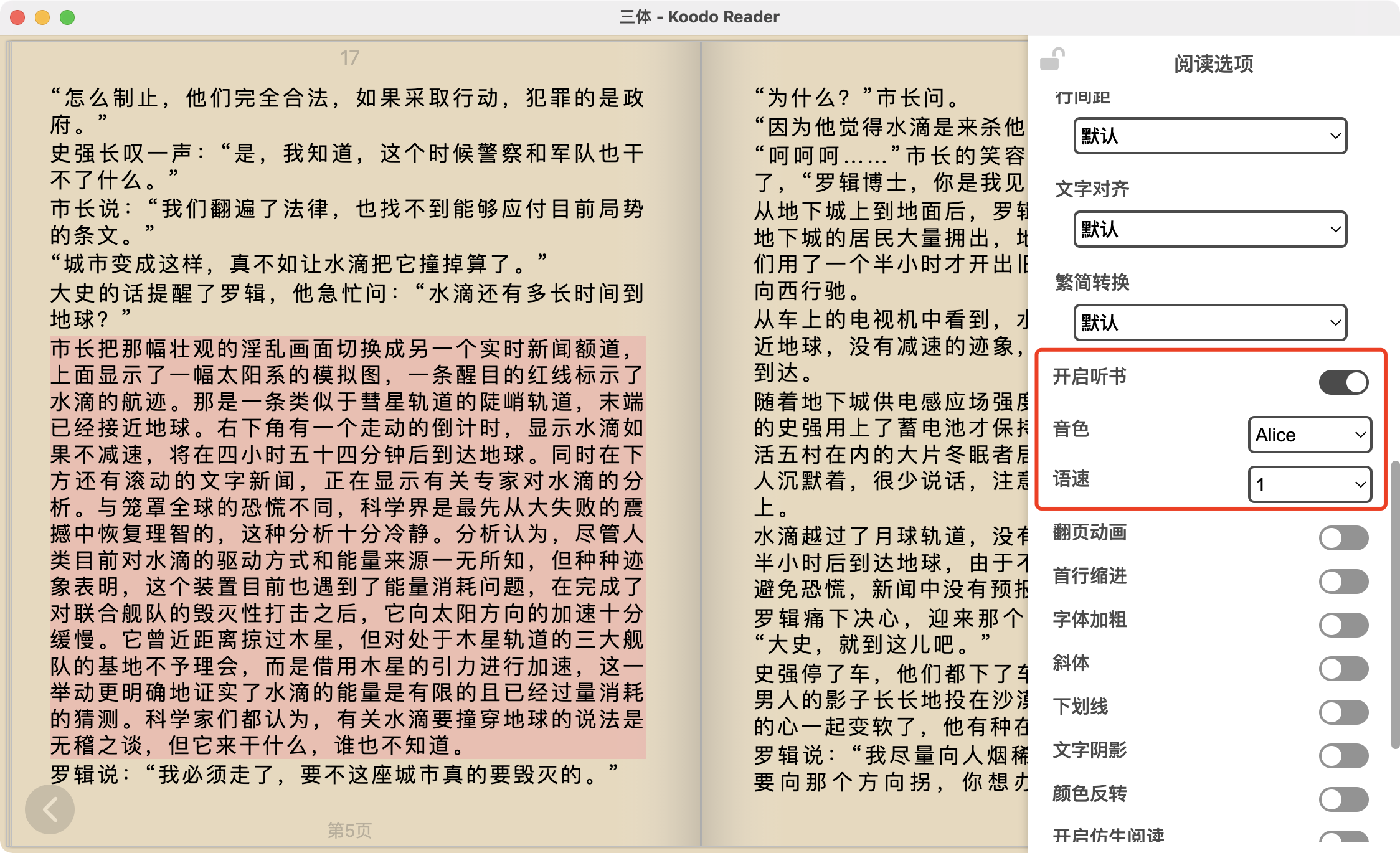Open the 语速 speed dropdown

point(1310,484)
